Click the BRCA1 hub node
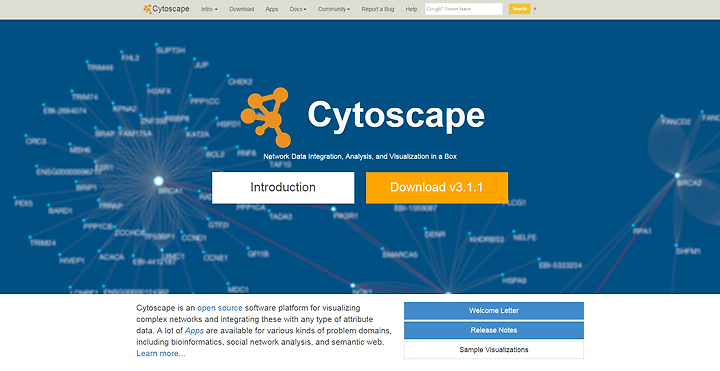 point(158,181)
